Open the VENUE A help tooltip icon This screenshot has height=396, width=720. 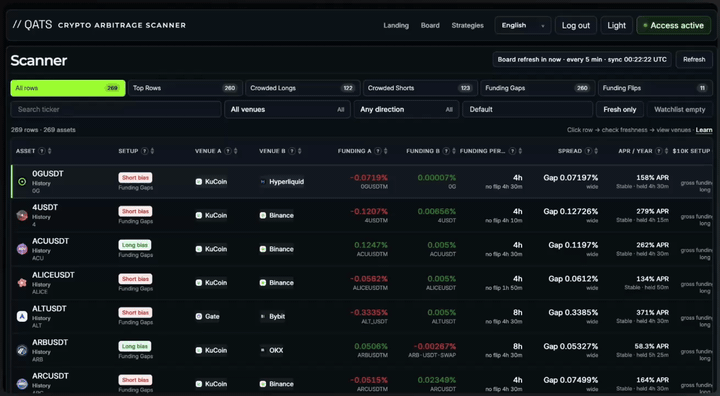(228, 151)
